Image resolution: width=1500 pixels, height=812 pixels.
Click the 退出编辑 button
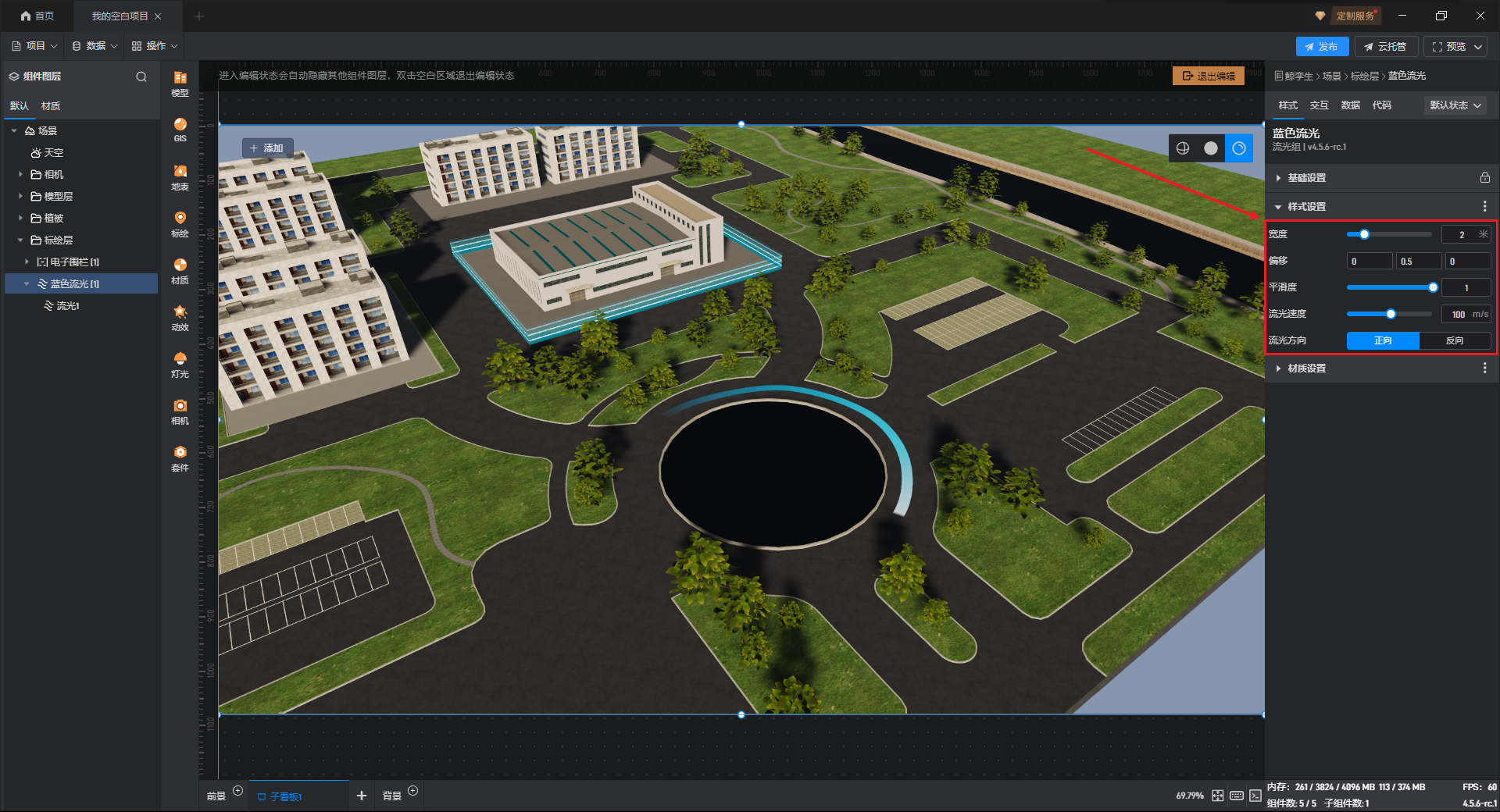coord(1208,76)
